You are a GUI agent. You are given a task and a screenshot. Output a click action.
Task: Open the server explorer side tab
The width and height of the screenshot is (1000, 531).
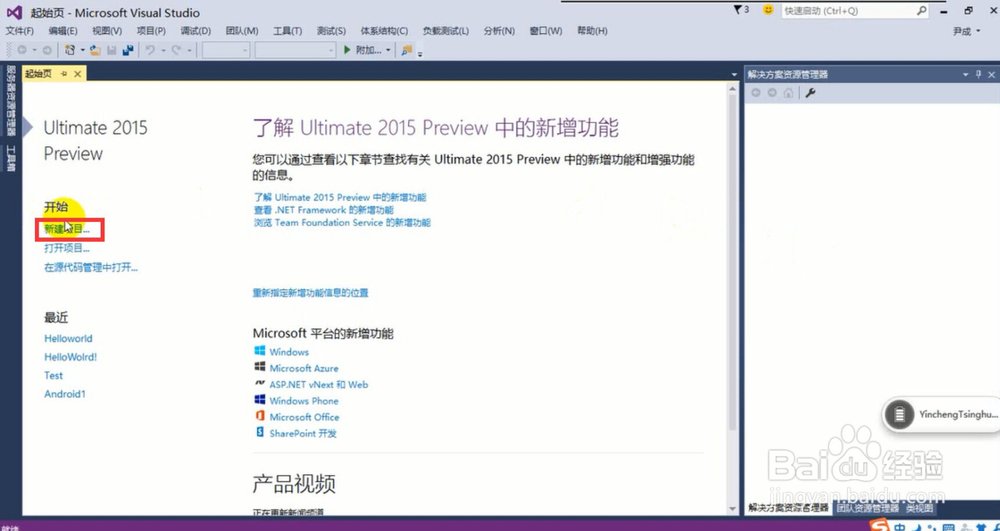[10, 101]
